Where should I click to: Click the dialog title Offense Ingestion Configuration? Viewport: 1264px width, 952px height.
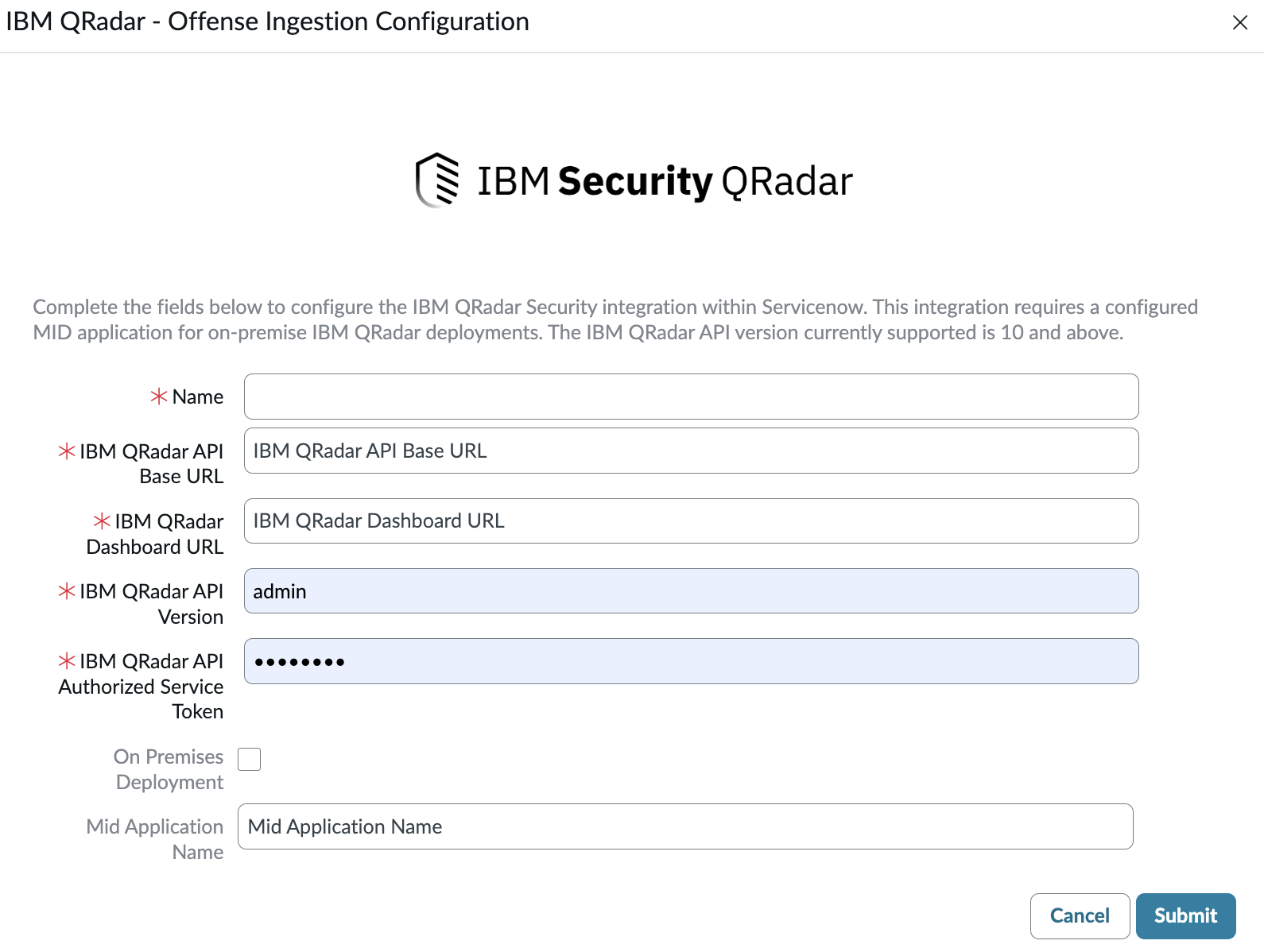pyautogui.click(x=267, y=21)
